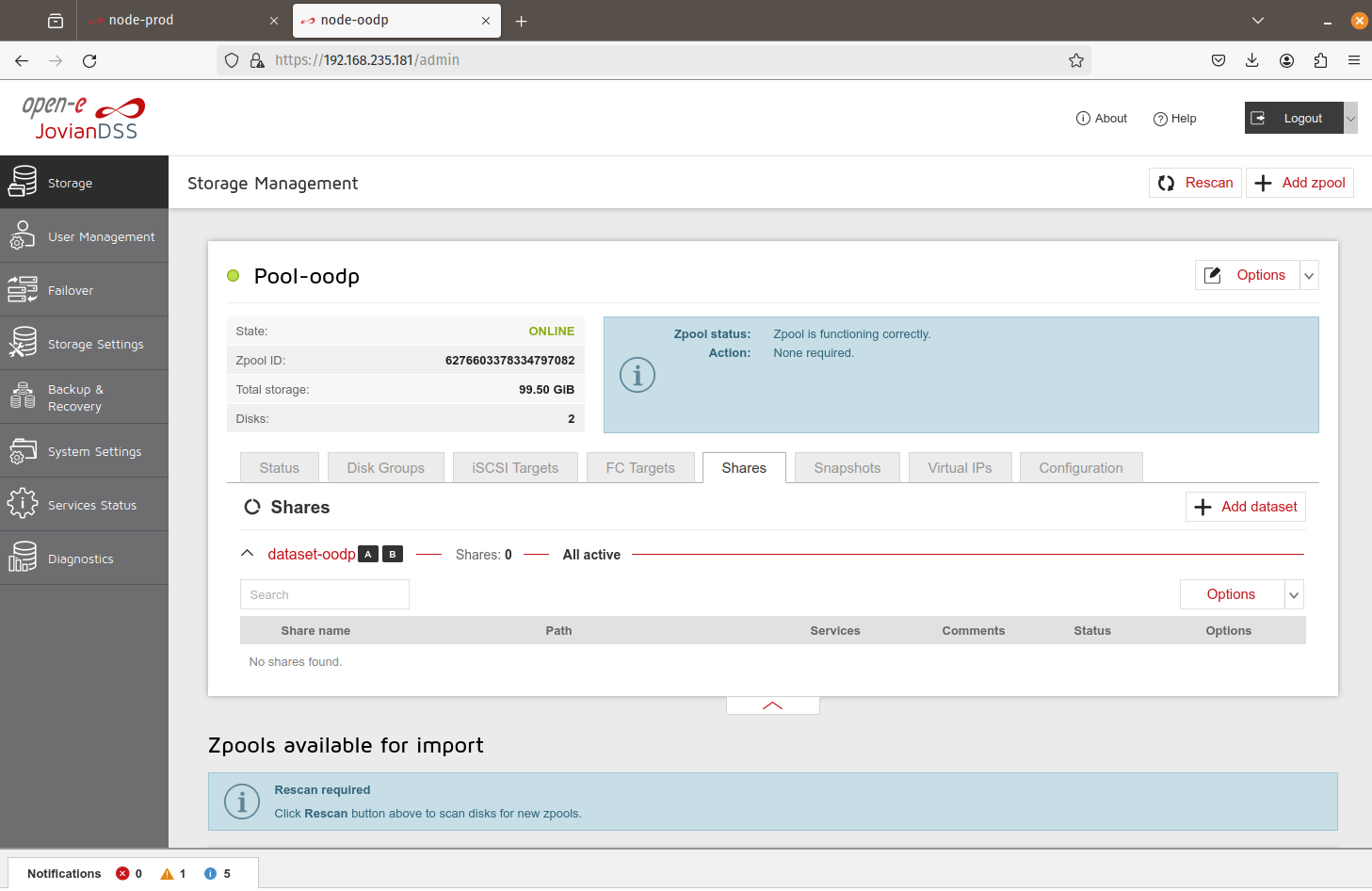This screenshot has height=891, width=1372.
Task: Open the Storage section icon in sidebar
Action: (23, 182)
